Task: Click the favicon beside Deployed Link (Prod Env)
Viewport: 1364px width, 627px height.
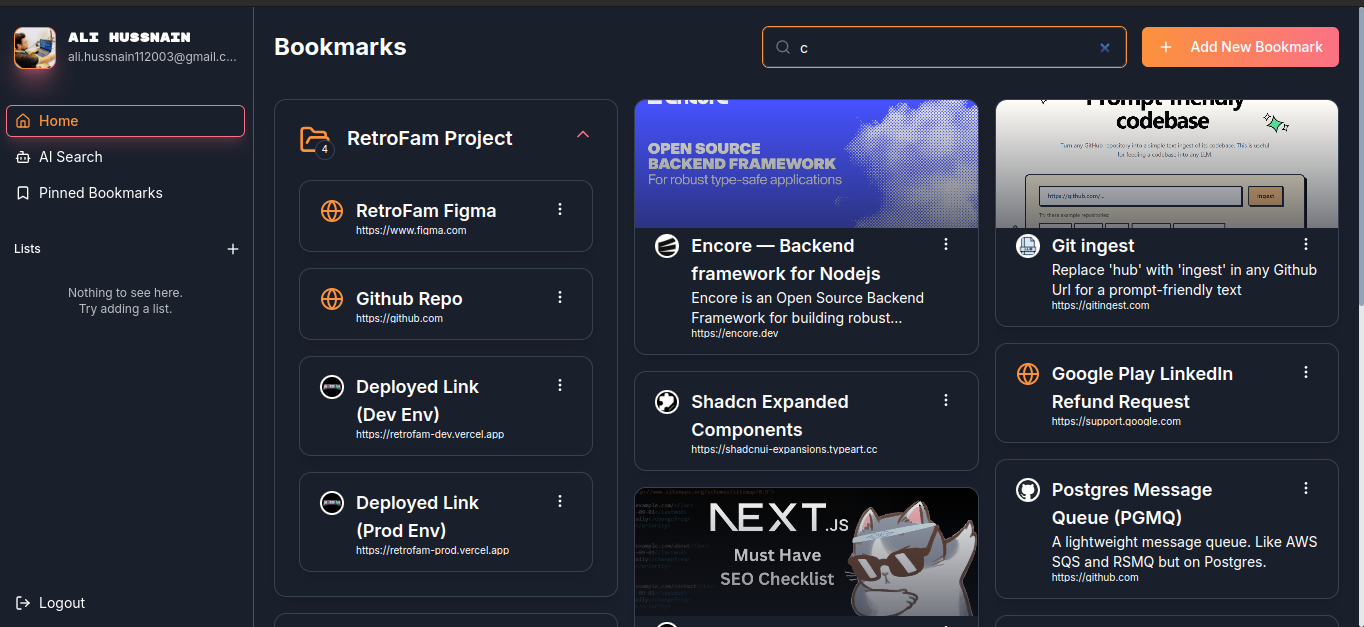Action: tap(332, 503)
